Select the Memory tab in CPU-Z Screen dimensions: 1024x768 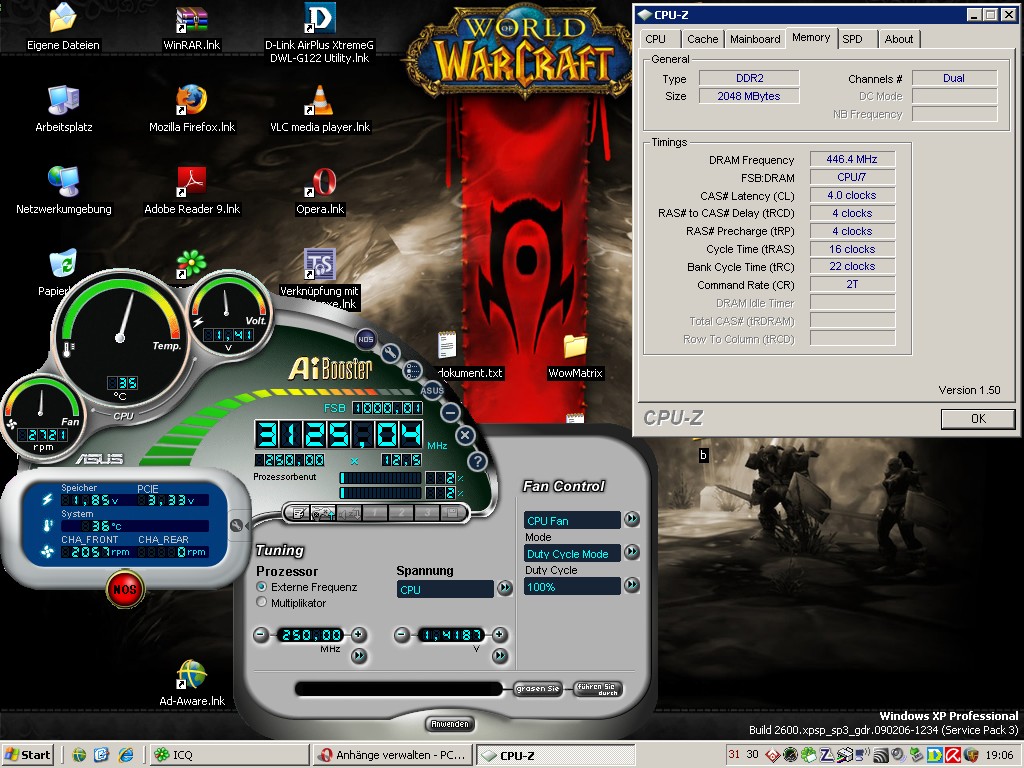(811, 38)
